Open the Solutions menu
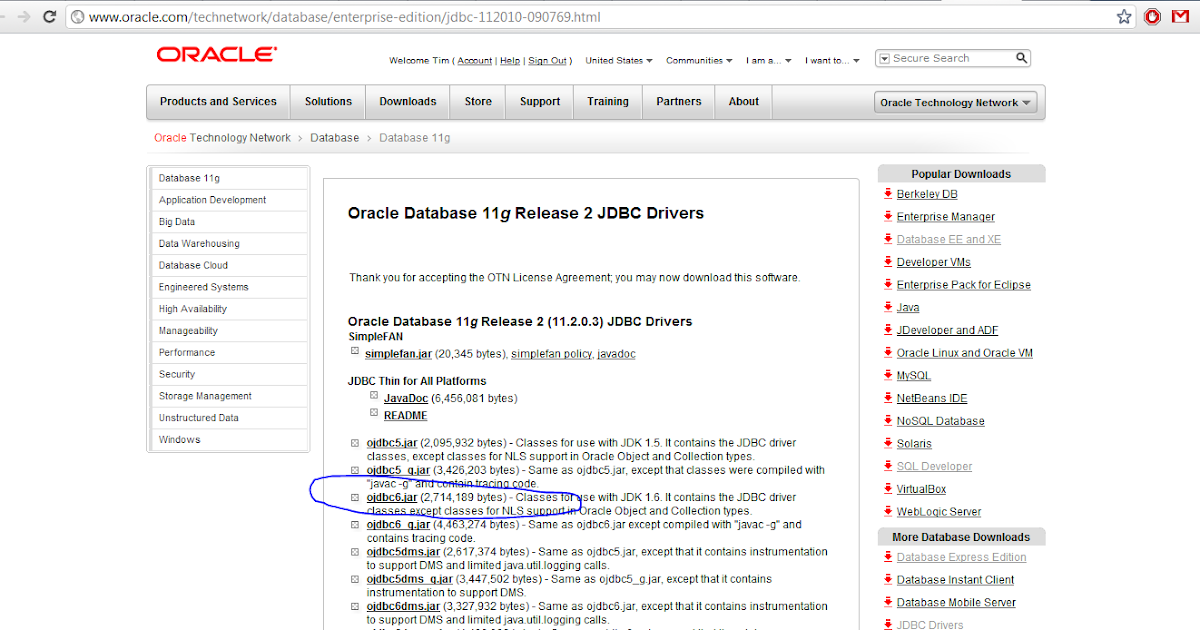This screenshot has width=1200, height=630. [x=328, y=101]
